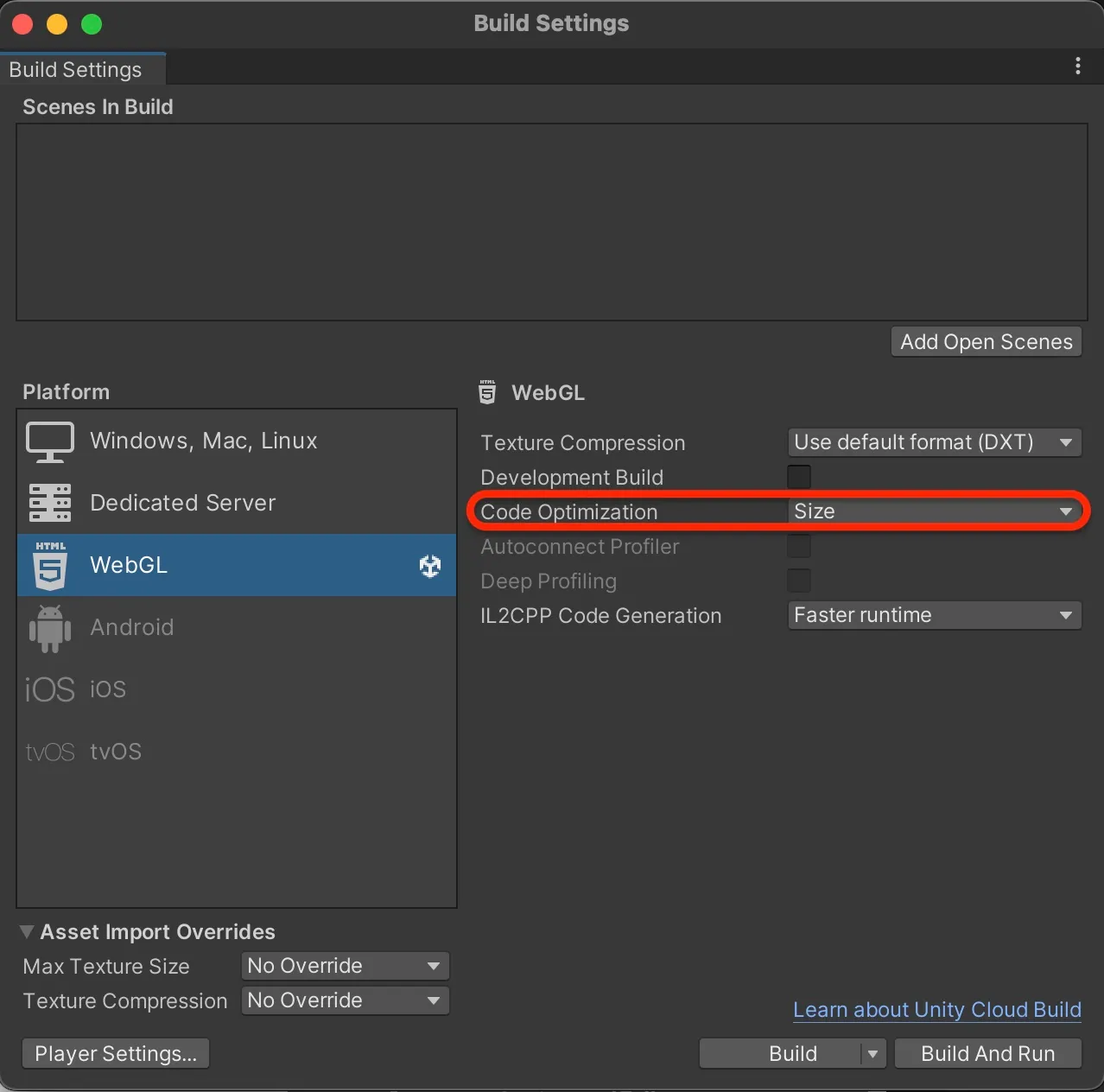The image size is (1104, 1092).
Task: Open the Max Texture Size override dropdown
Action: coord(345,966)
